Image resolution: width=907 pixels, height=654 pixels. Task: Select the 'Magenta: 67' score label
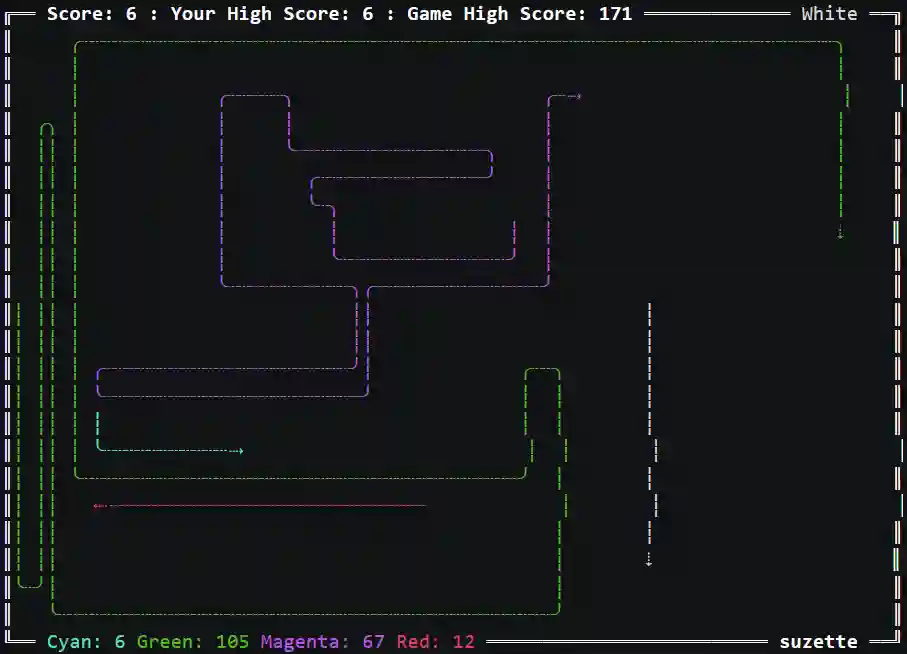323,642
